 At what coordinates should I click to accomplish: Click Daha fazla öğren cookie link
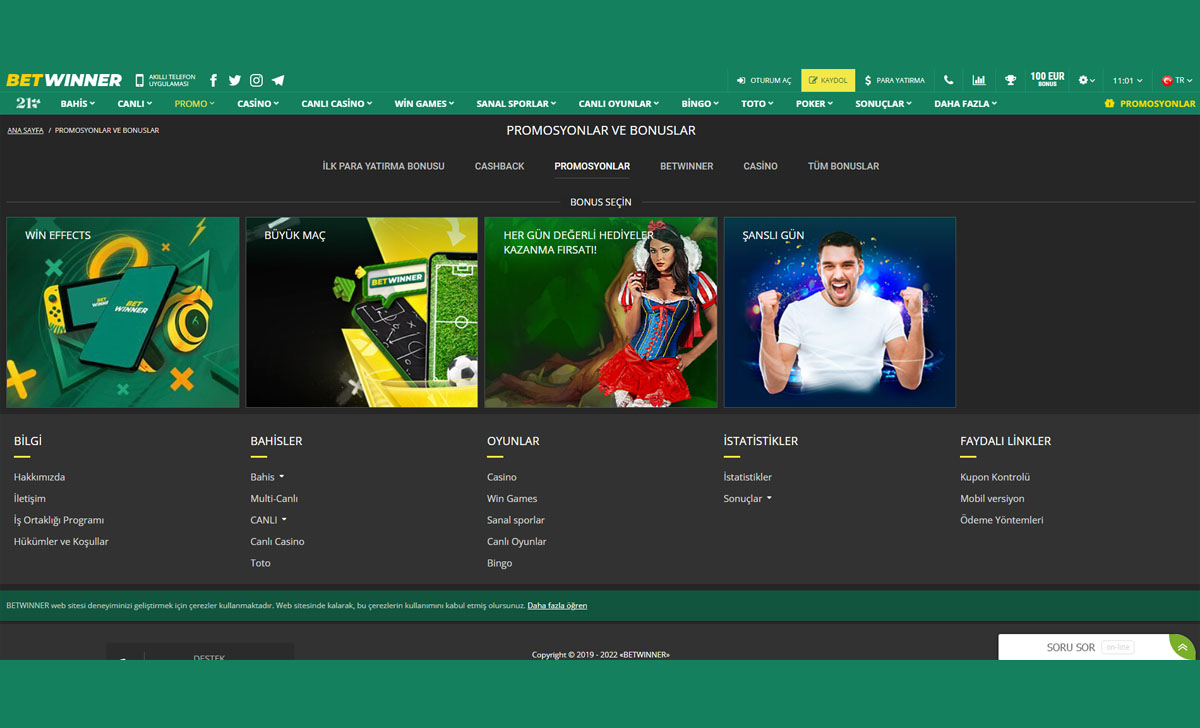(557, 605)
